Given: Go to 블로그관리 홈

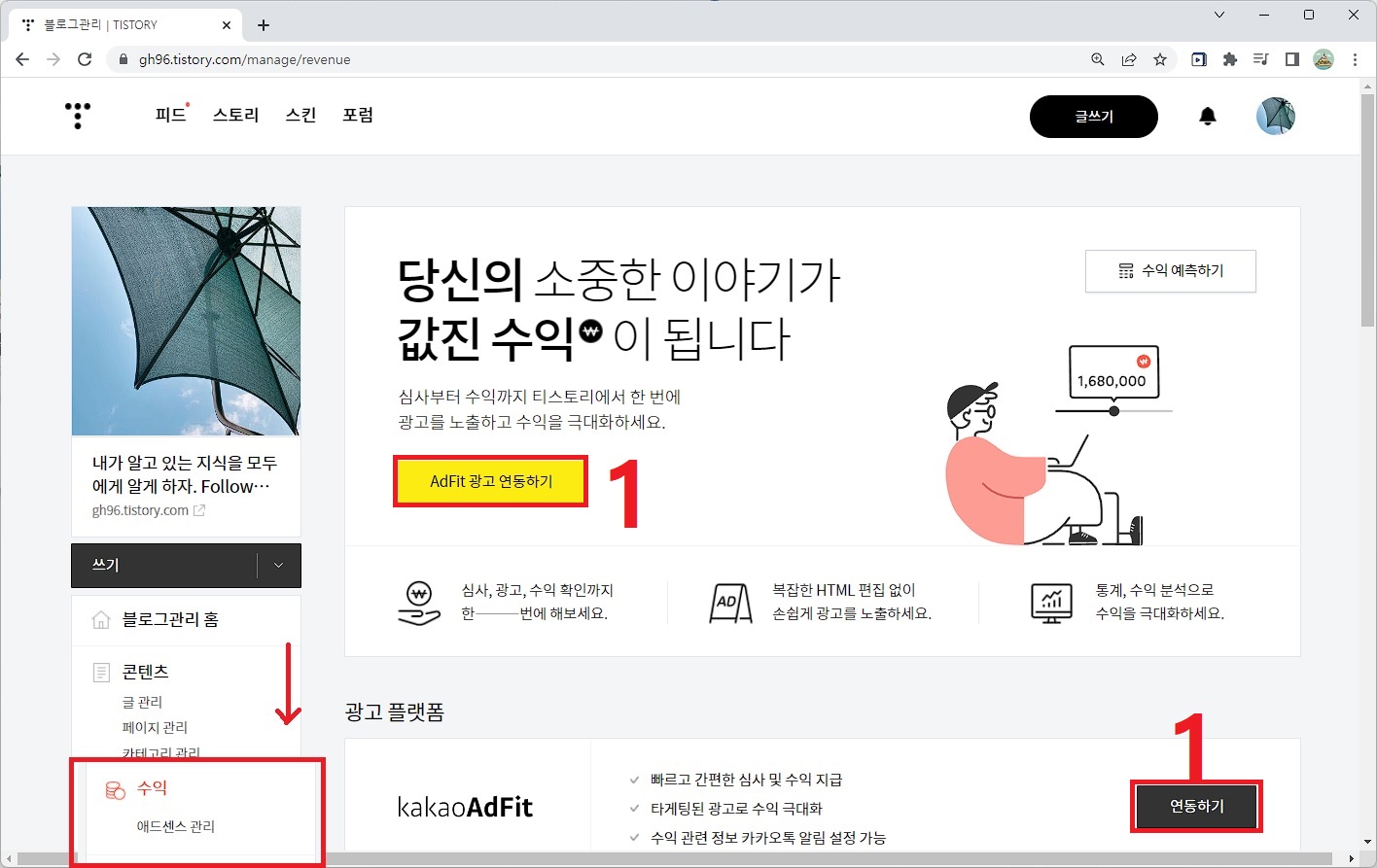Looking at the screenshot, I should click(x=170, y=620).
